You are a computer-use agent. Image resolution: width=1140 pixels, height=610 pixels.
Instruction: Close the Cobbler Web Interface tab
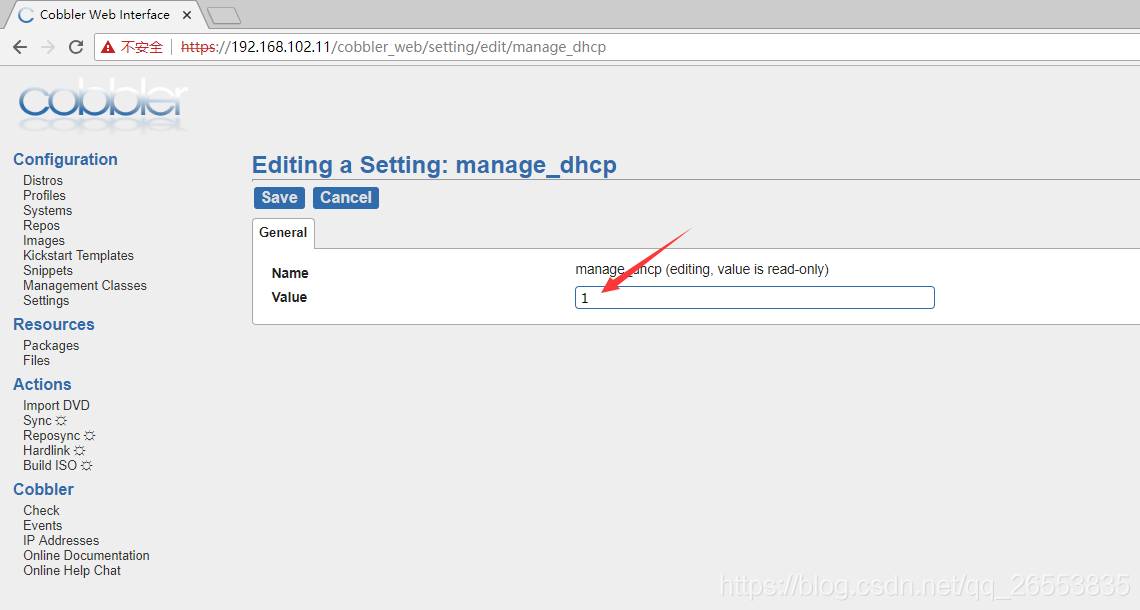pyautogui.click(x=187, y=15)
